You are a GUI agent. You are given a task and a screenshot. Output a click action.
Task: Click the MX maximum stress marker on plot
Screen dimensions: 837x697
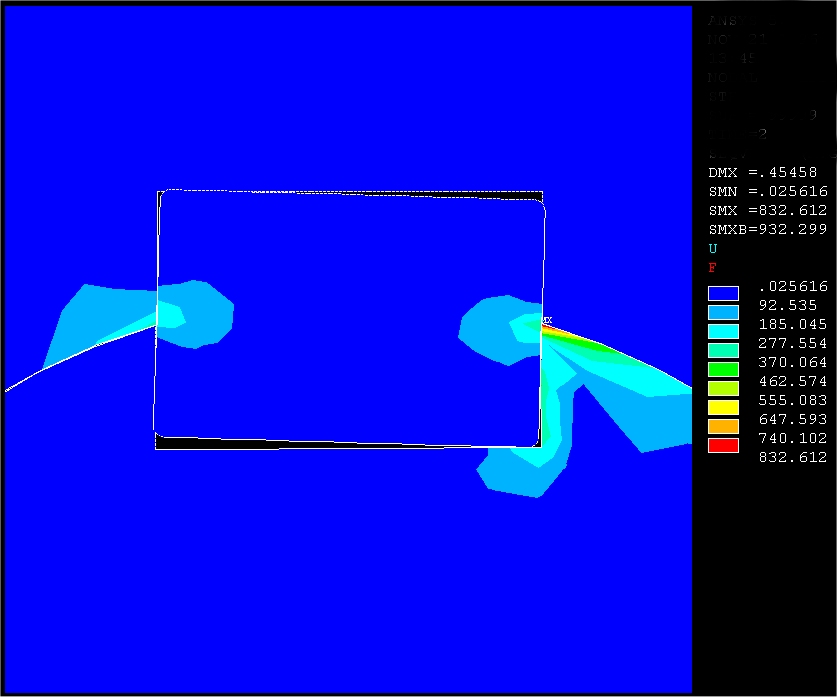click(547, 320)
